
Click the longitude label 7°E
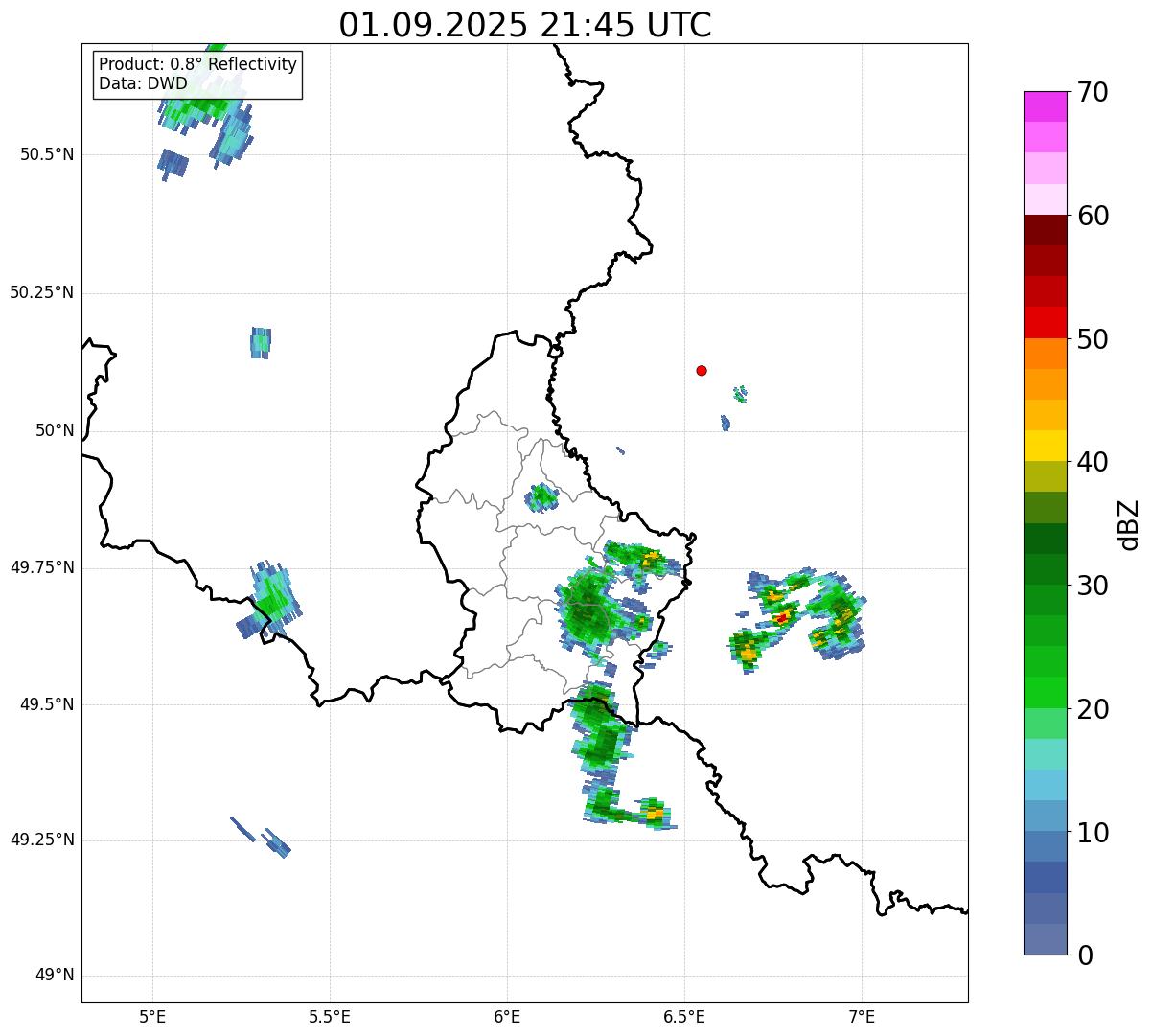pos(862,1018)
